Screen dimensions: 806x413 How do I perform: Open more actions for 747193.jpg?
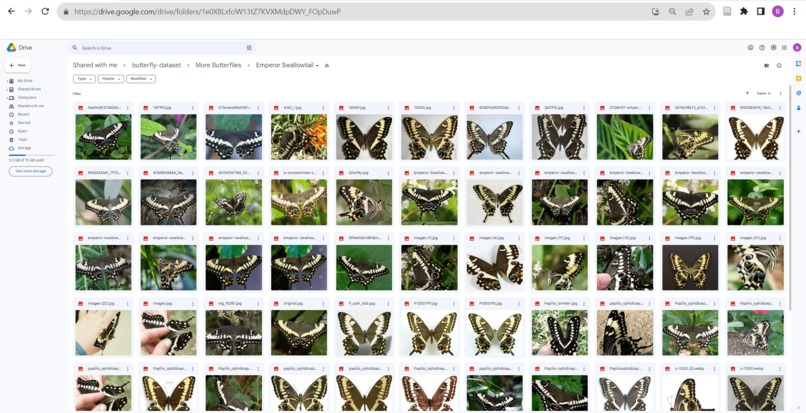(x=193, y=108)
